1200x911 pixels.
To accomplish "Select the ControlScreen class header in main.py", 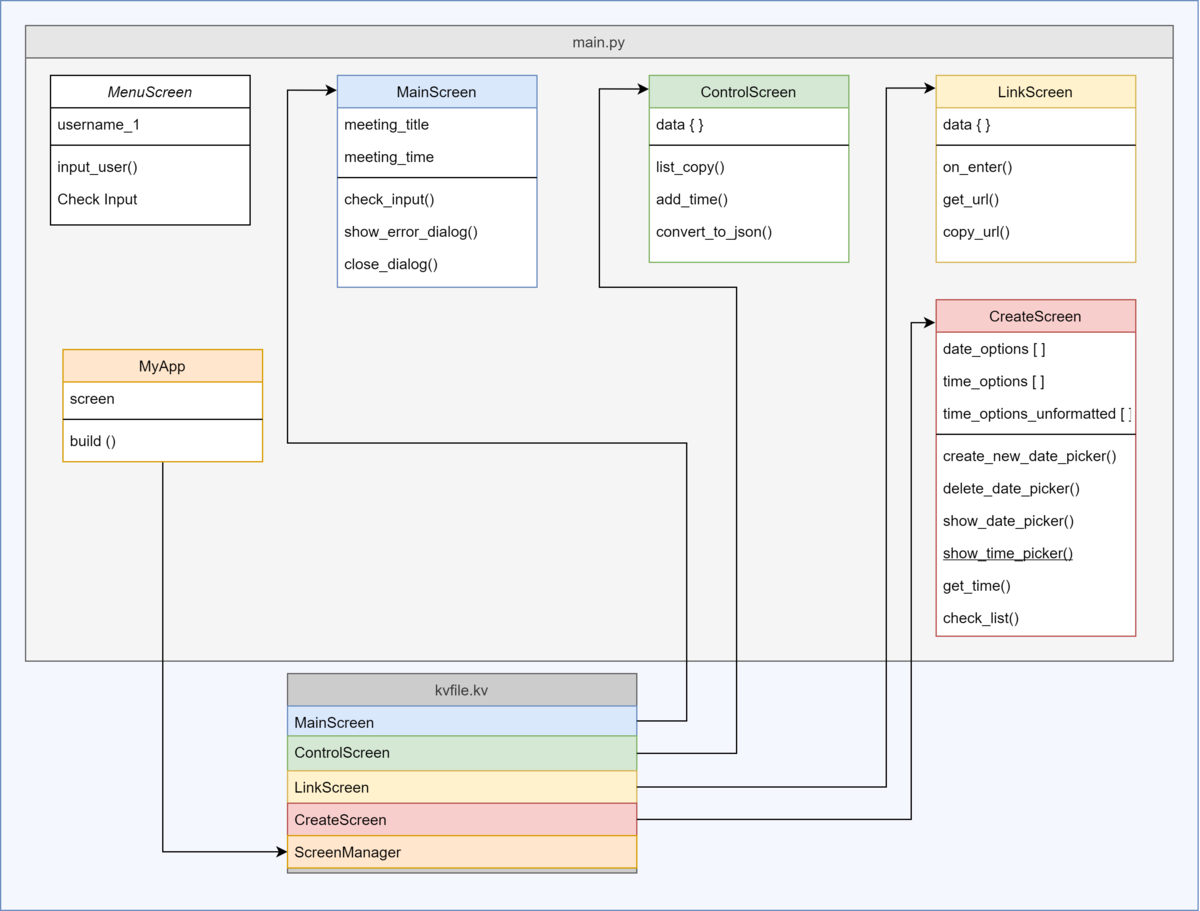I will [748, 92].
